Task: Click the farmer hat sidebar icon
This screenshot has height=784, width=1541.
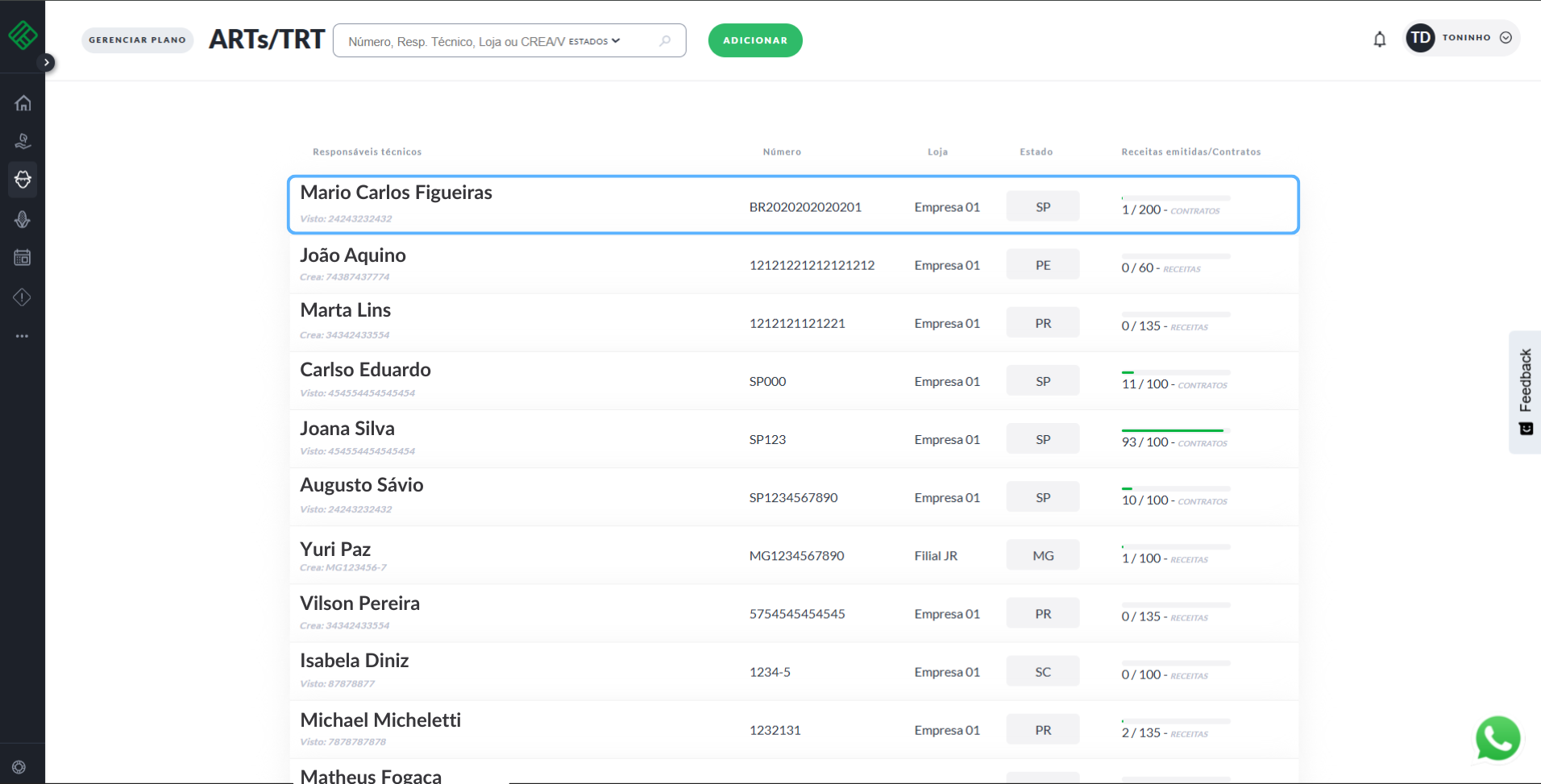Action: coord(23,179)
